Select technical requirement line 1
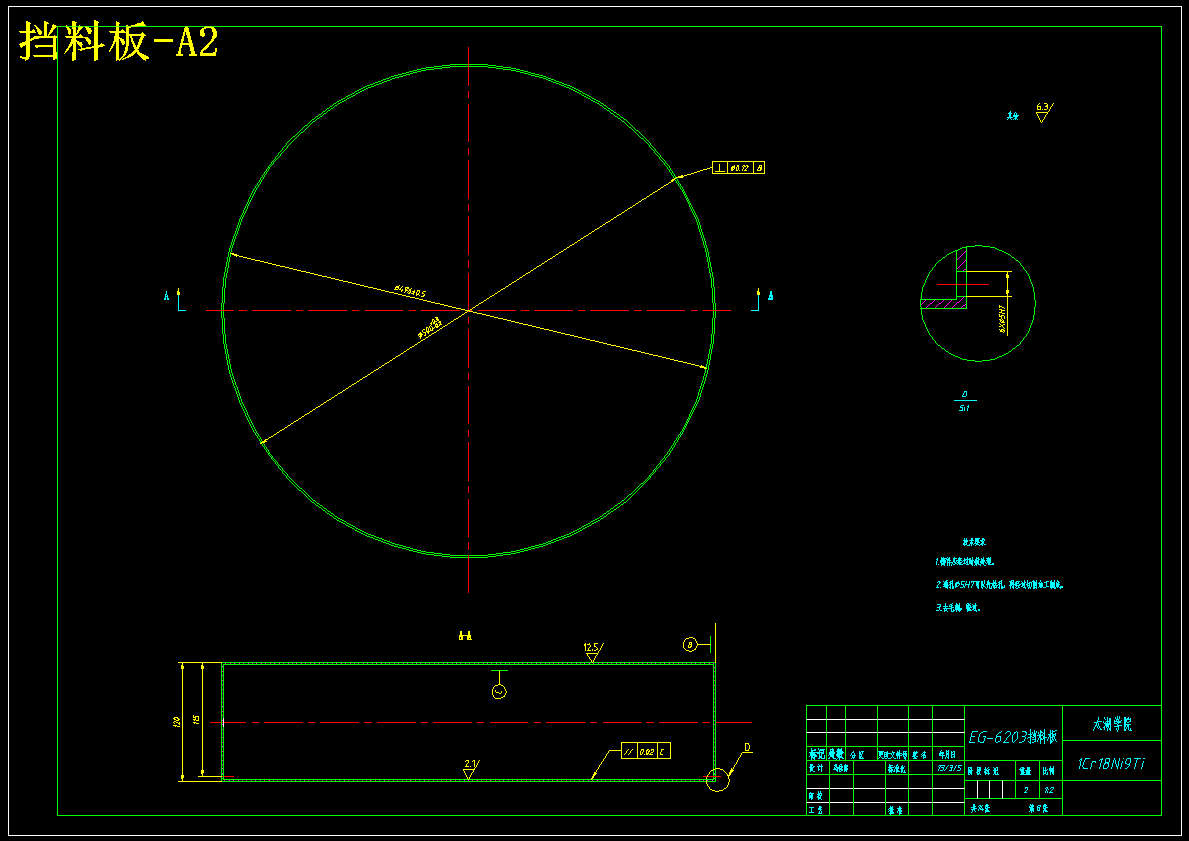The height and width of the screenshot is (841, 1189). [x=964, y=562]
